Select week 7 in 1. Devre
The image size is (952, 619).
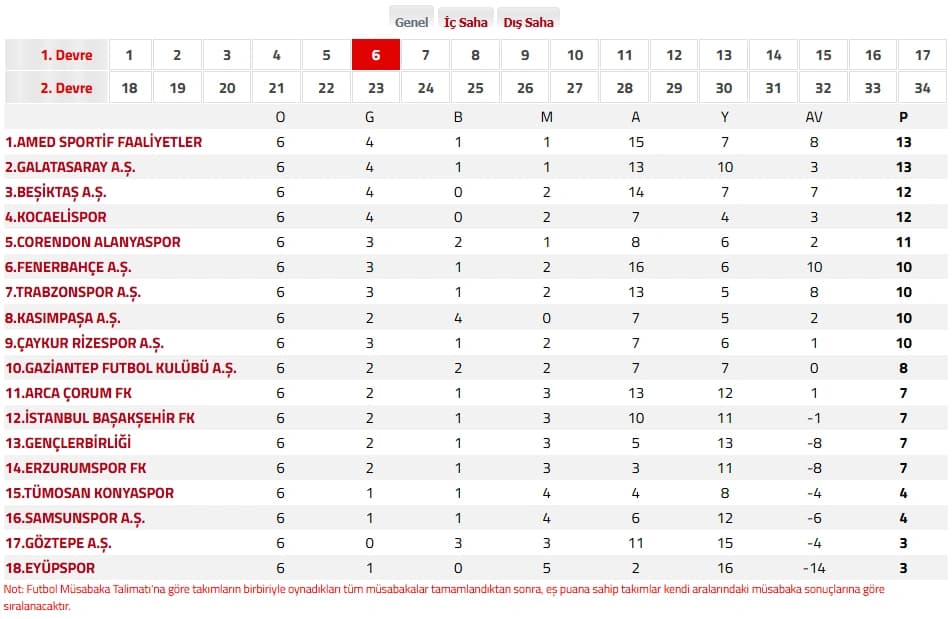(x=426, y=55)
